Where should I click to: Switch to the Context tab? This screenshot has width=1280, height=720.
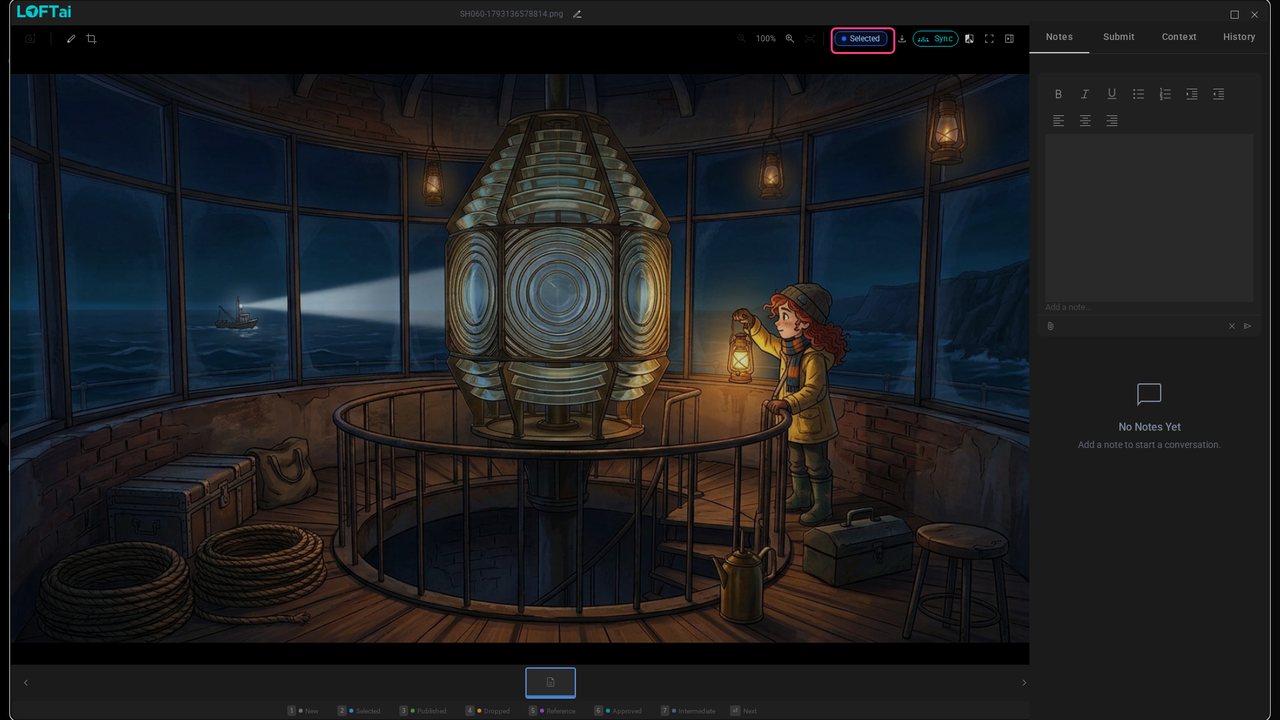tap(1179, 37)
